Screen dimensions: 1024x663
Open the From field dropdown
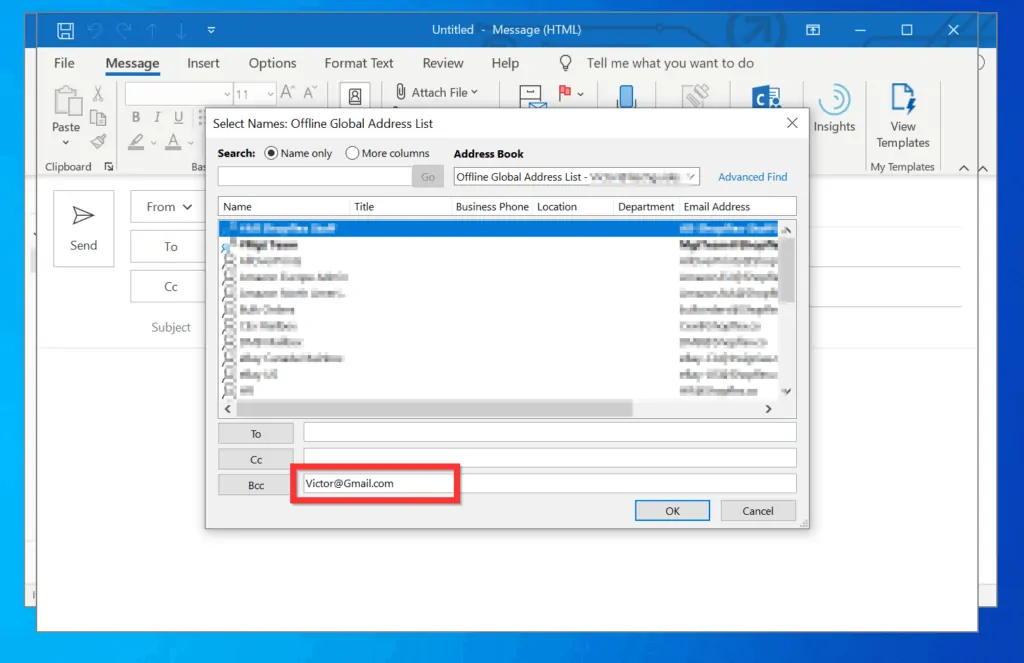click(166, 207)
